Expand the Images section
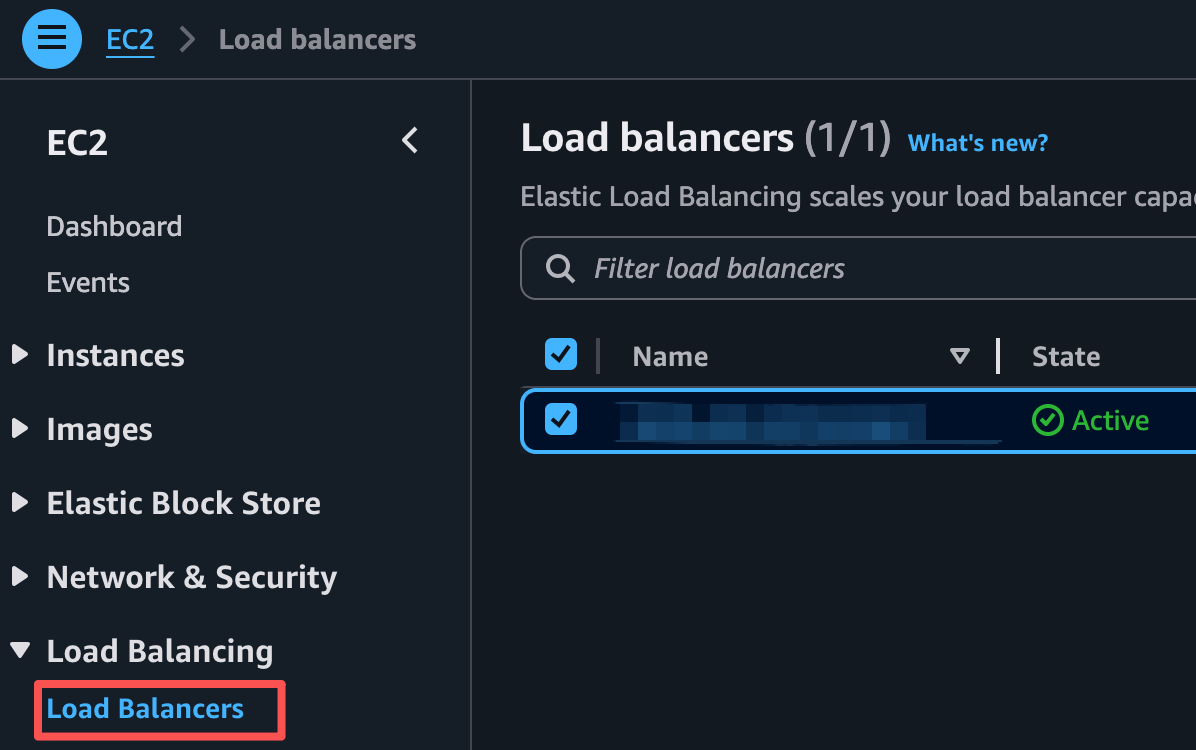The width and height of the screenshot is (1196, 750). (20, 428)
